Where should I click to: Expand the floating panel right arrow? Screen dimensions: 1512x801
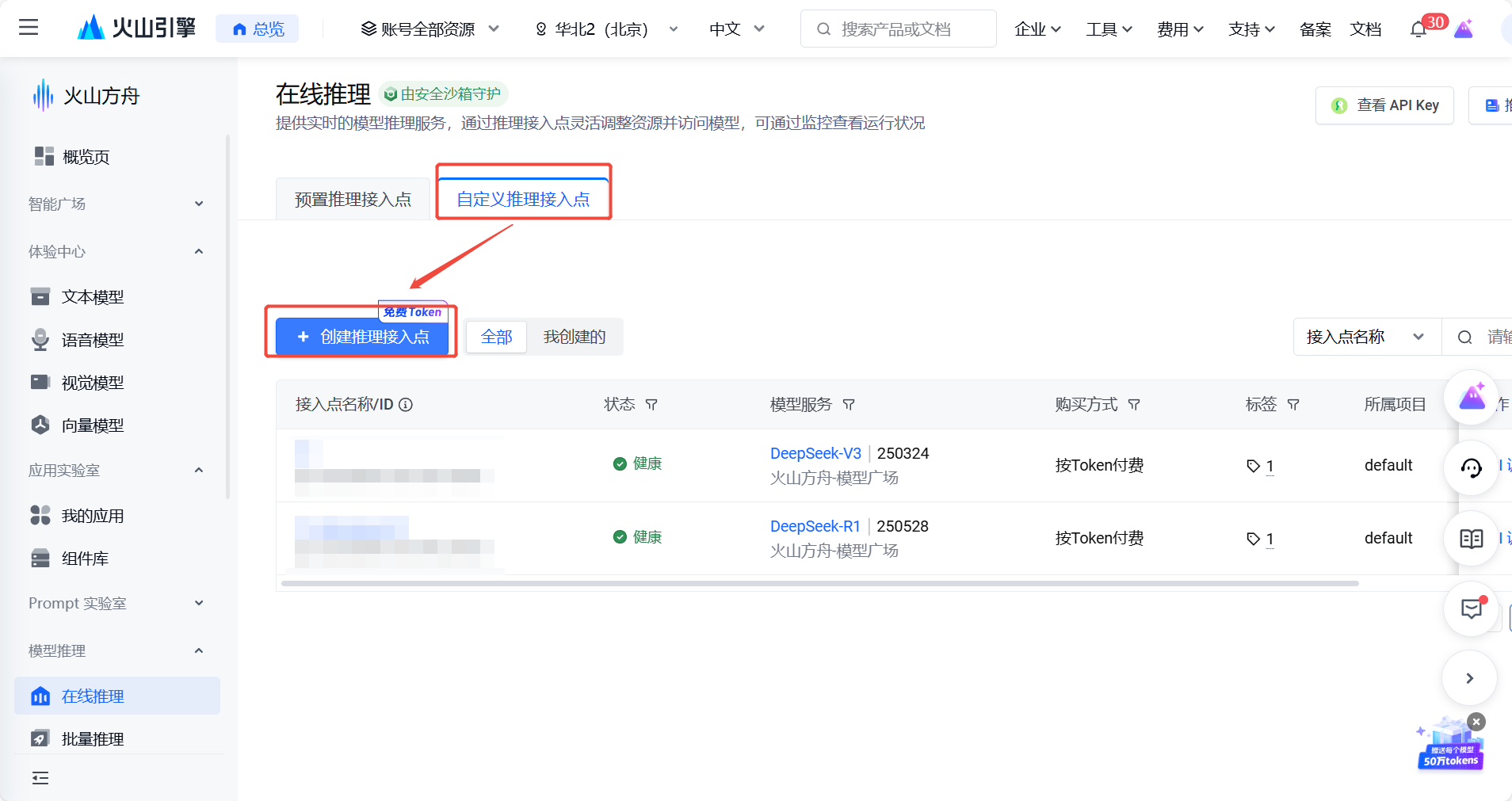[1470, 678]
